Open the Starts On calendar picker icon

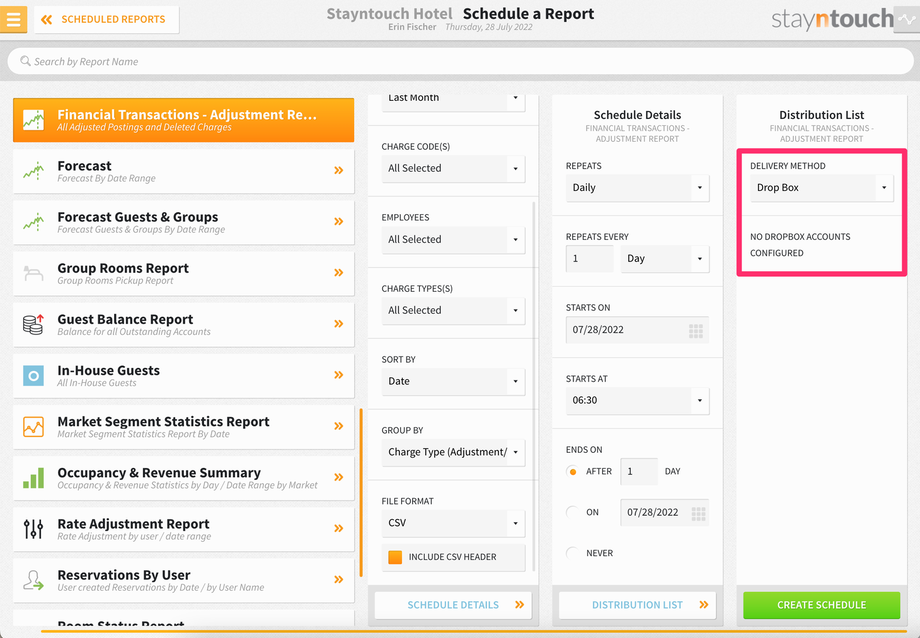coord(696,331)
